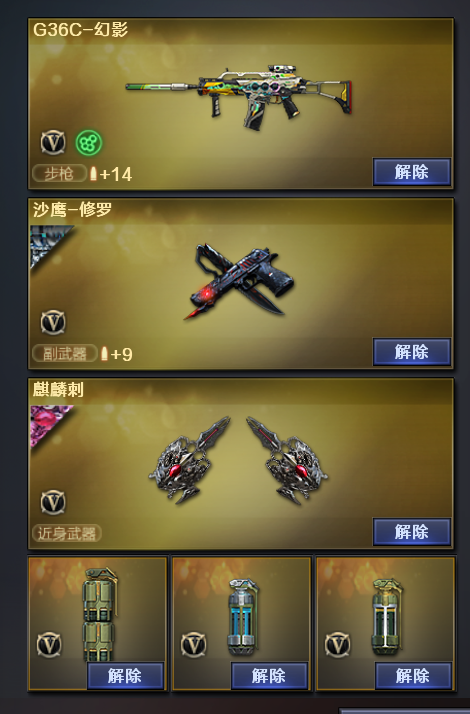Click the V badge on the 沙鹰-修罗 card
This screenshot has height=714, width=470.
pos(53,322)
